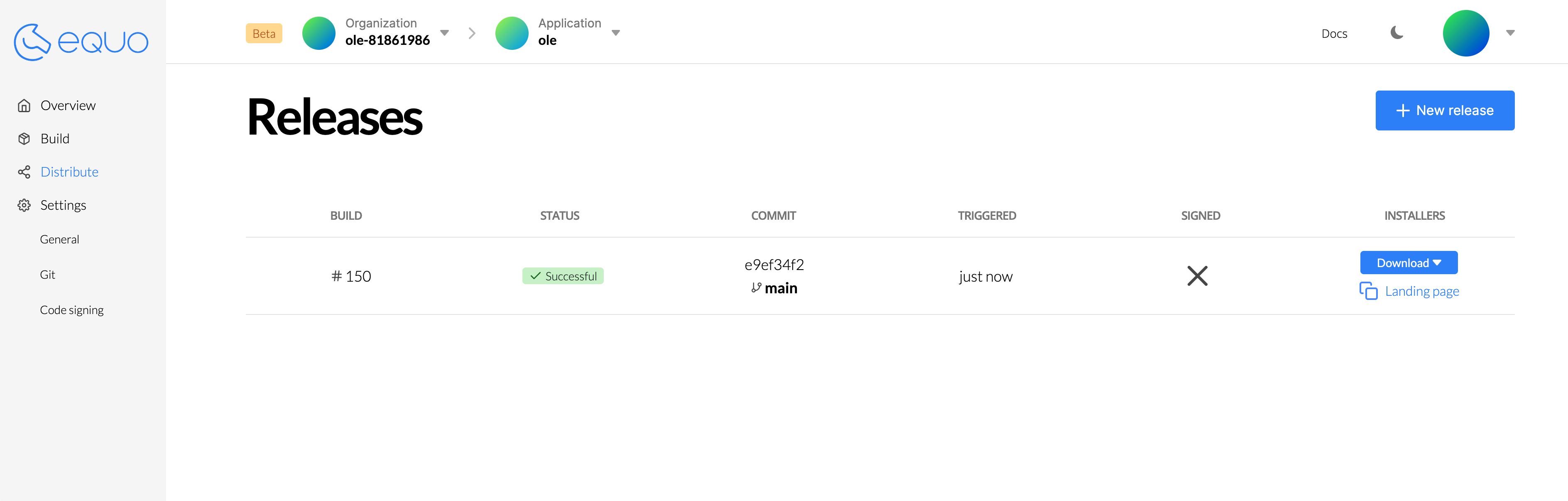Open the Docs link
The image size is (1568, 501).
tap(1334, 34)
